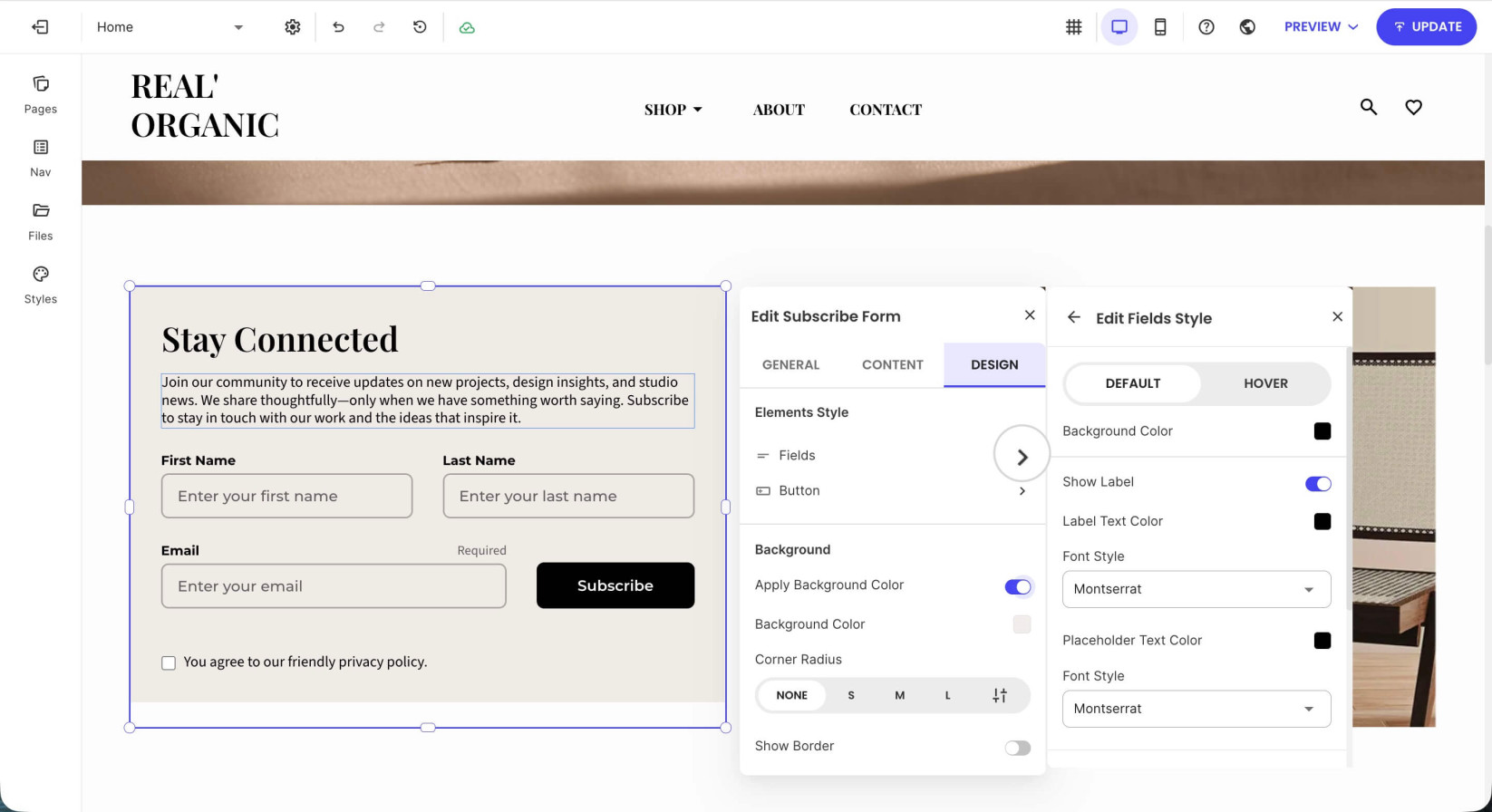Screen dimensions: 1492x812
Task: Switch to mobile view
Action: 1160,27
